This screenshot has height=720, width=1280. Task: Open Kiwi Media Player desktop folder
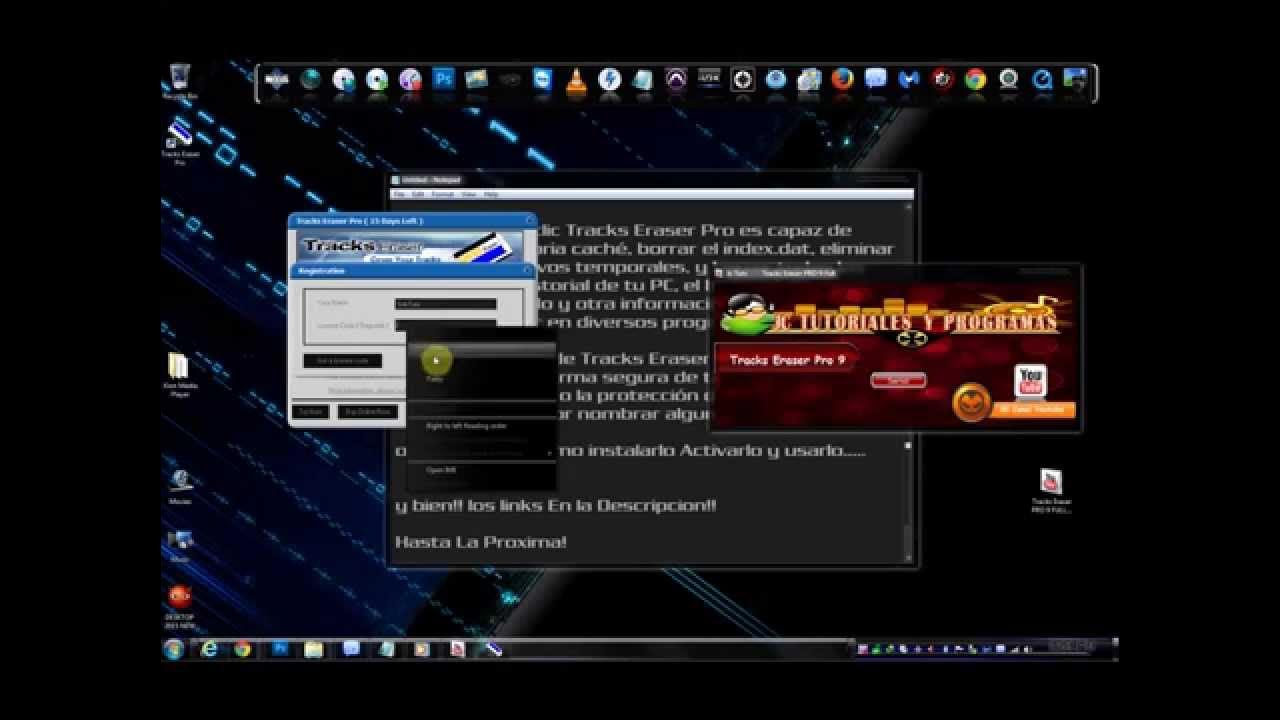179,375
